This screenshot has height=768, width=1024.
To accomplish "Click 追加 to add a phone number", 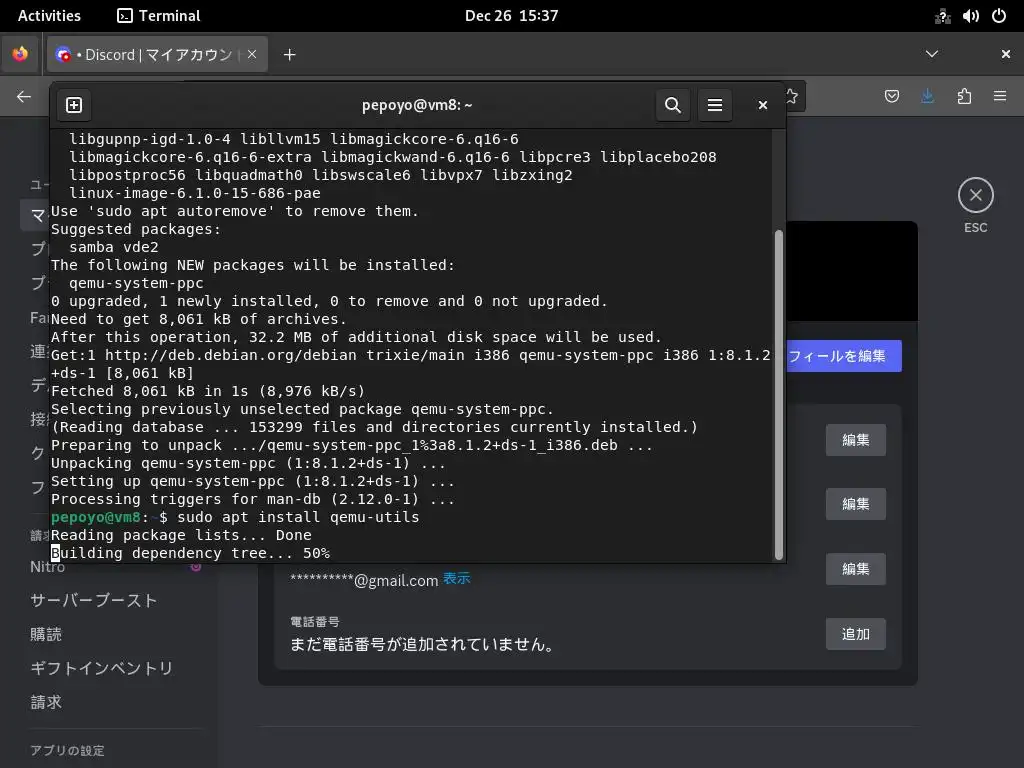I will (856, 634).
